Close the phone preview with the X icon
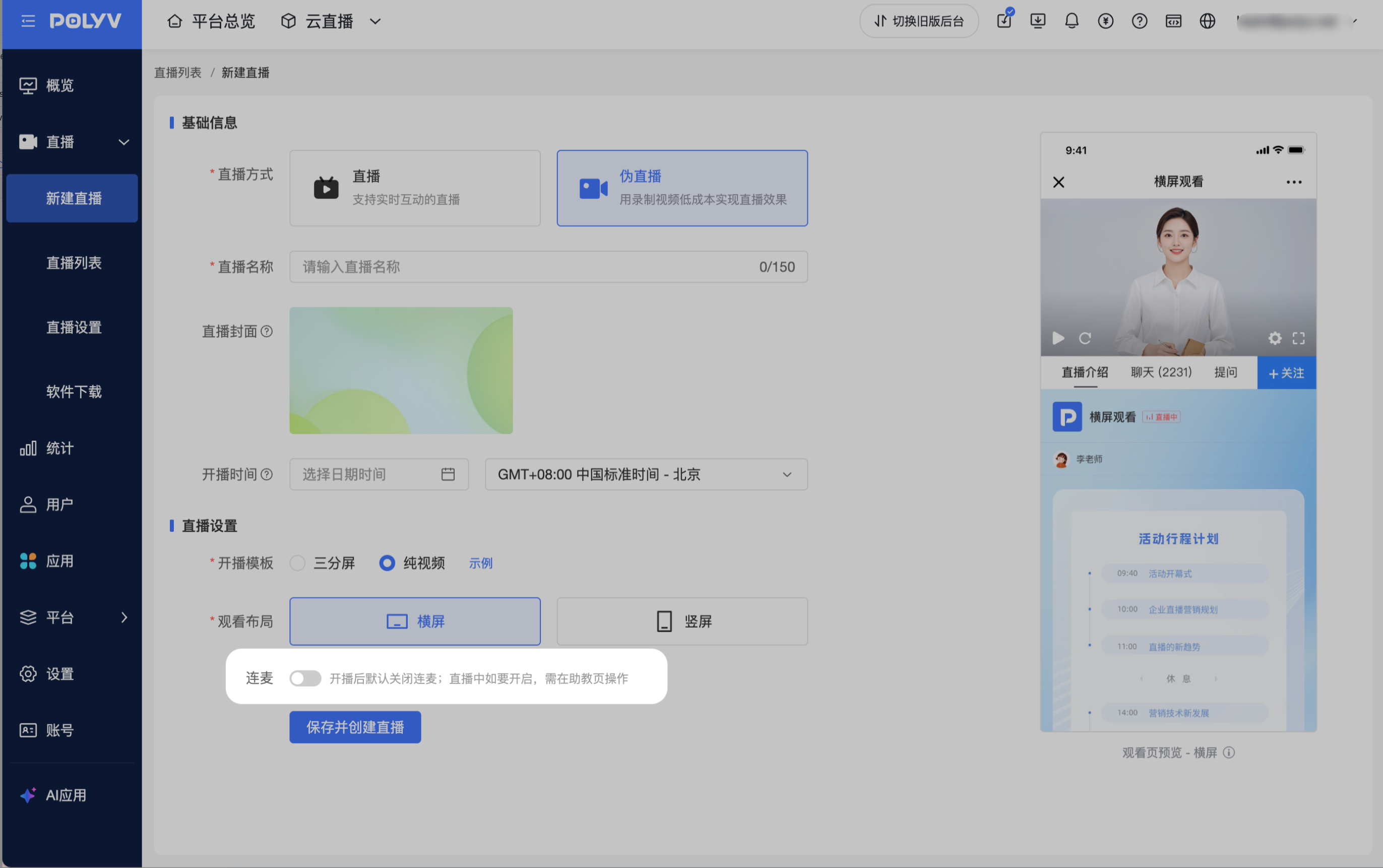Image resolution: width=1383 pixels, height=868 pixels. pos(1059,182)
